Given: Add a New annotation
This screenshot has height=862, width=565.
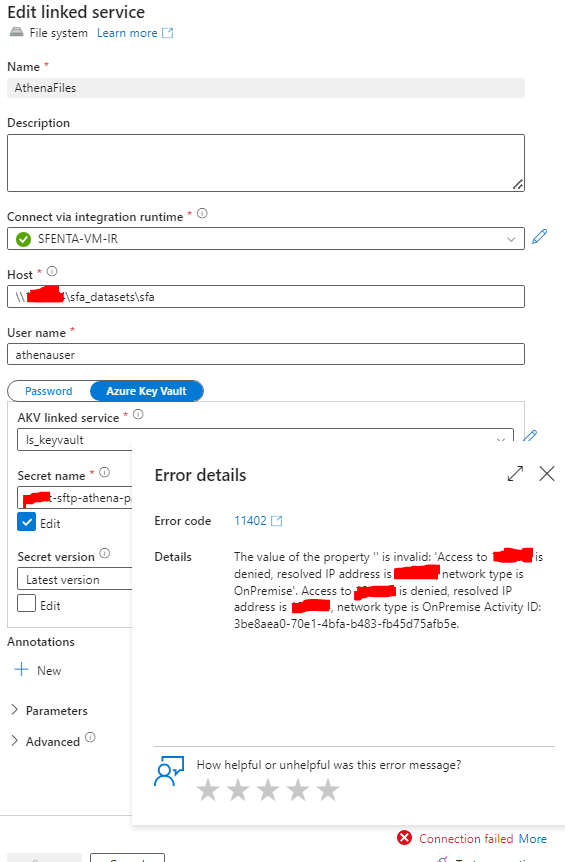Looking at the screenshot, I should [38, 670].
